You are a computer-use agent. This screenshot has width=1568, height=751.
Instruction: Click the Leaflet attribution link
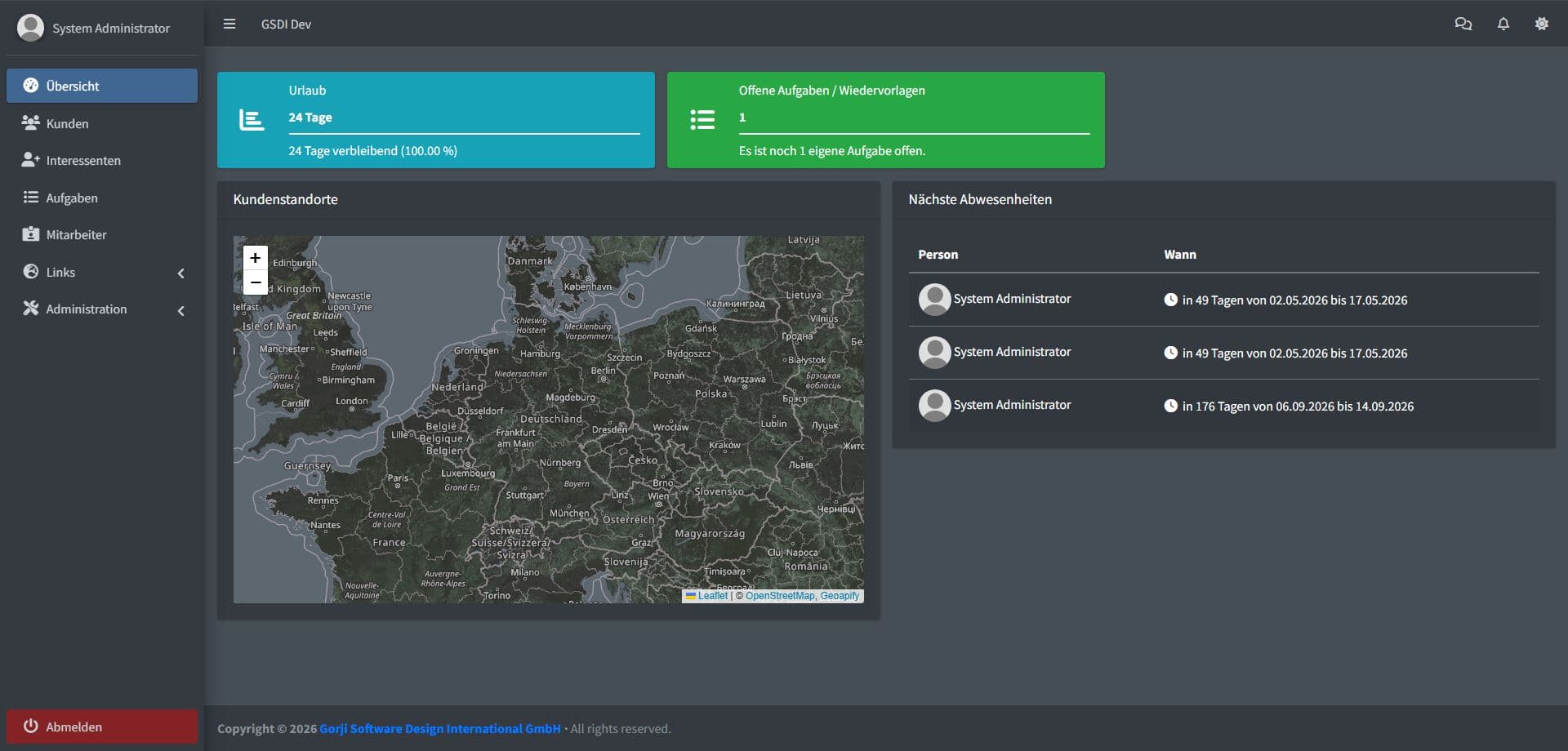coord(712,596)
